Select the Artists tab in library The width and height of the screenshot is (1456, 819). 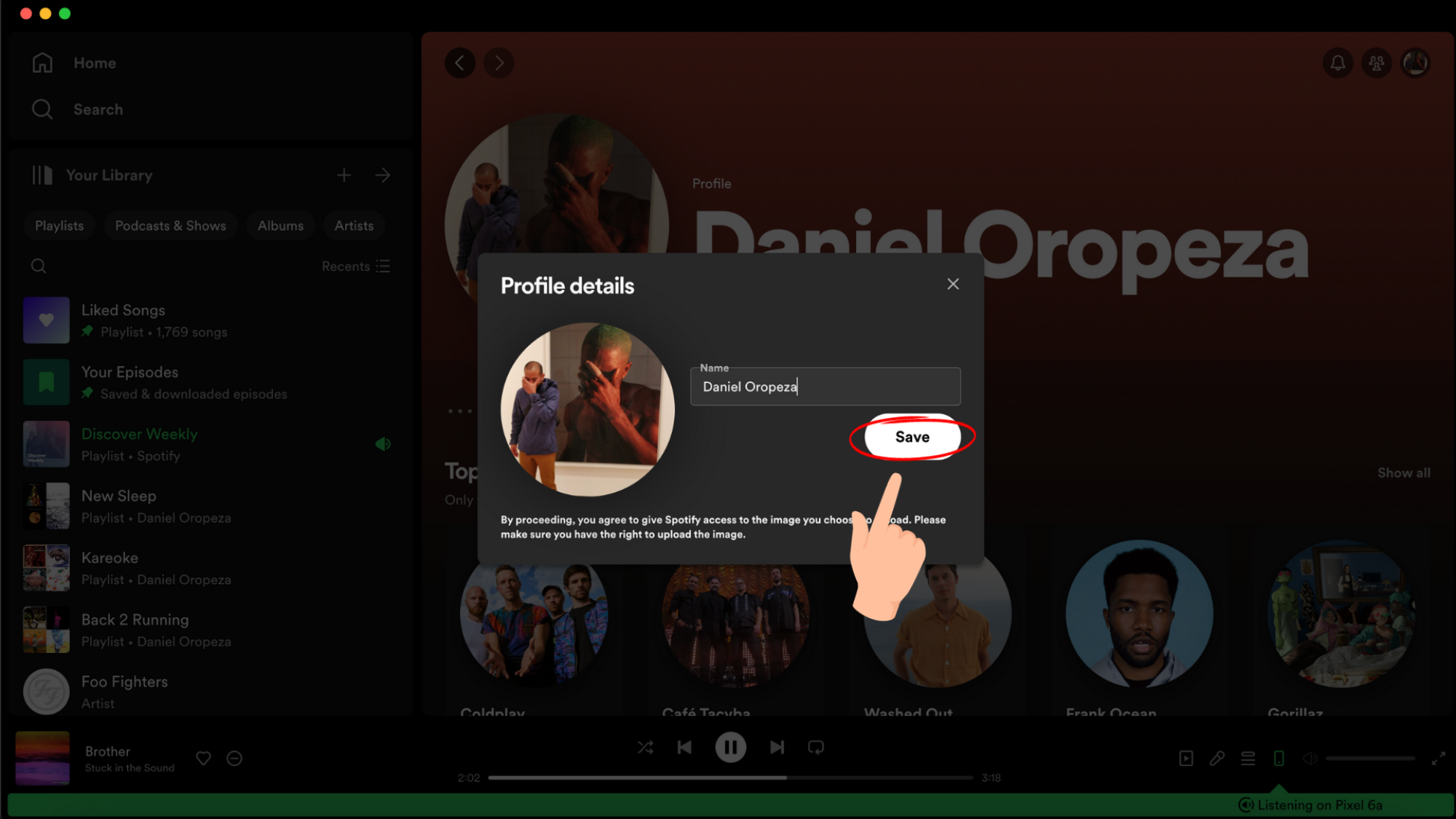tap(354, 225)
